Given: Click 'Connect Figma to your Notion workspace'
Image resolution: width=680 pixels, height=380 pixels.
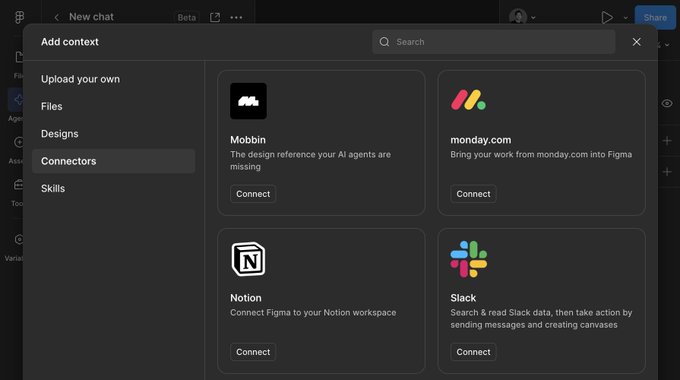Looking at the screenshot, I should (x=313, y=312).
